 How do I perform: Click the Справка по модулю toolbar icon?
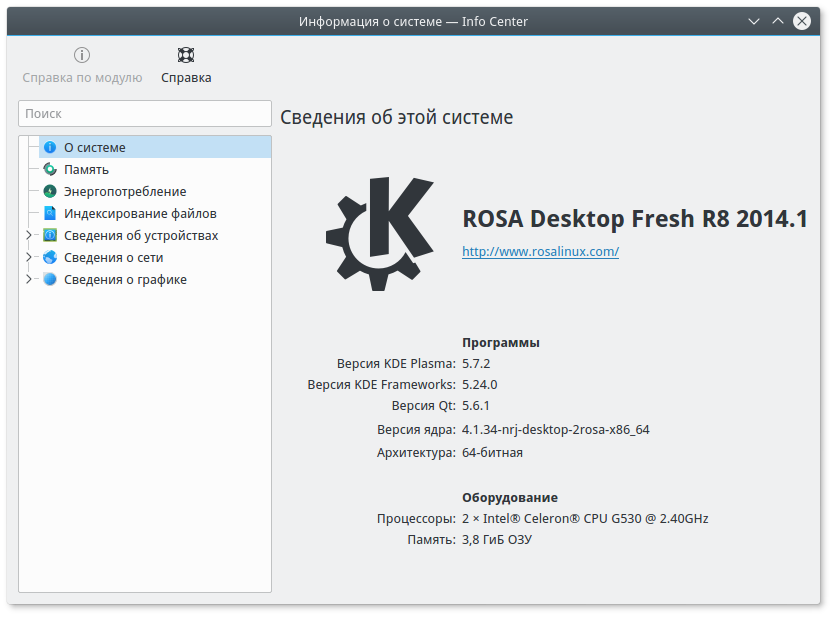pos(82,65)
